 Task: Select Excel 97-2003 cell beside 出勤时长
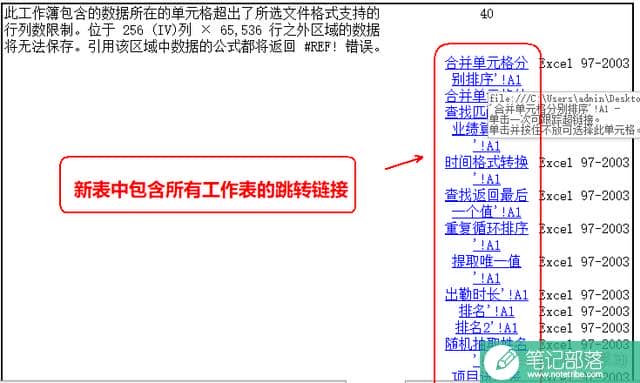[584, 295]
